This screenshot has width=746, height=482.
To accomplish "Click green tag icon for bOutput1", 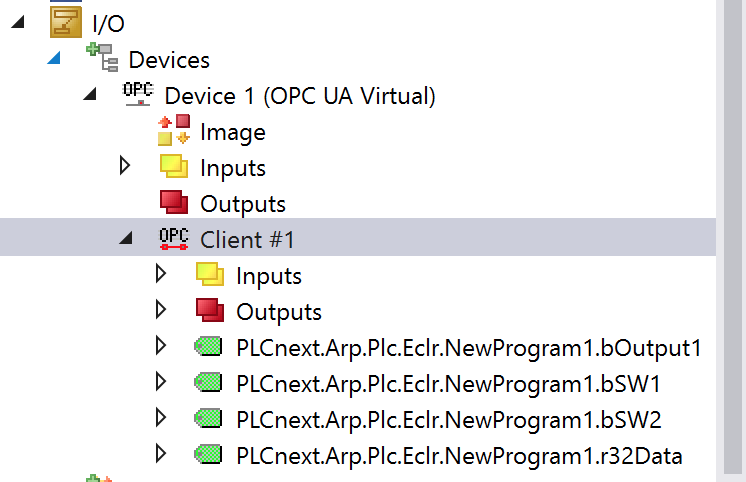I will click(x=208, y=346).
